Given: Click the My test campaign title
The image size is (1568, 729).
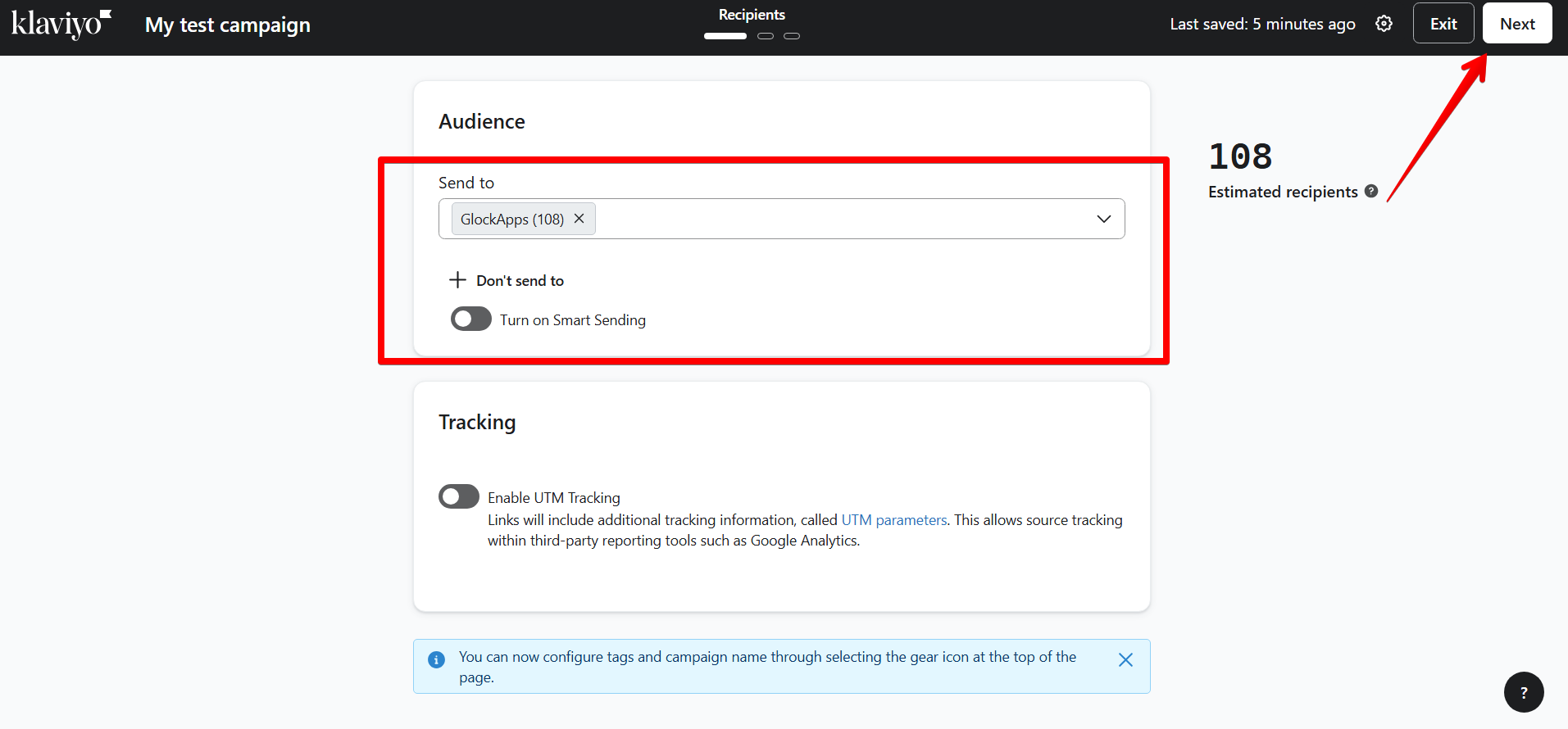Looking at the screenshot, I should pyautogui.click(x=228, y=25).
